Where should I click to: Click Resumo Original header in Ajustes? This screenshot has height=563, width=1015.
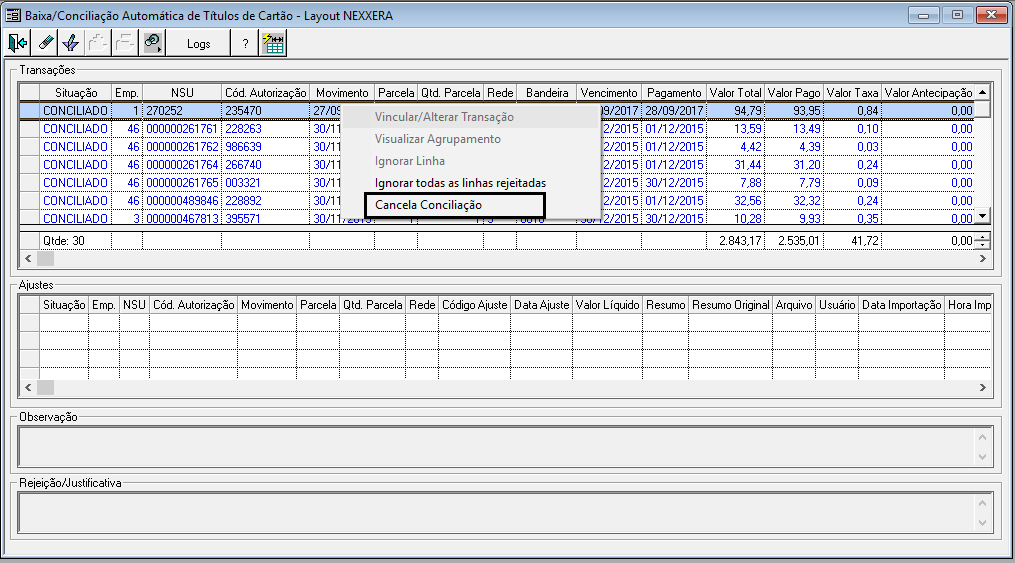tap(730, 305)
